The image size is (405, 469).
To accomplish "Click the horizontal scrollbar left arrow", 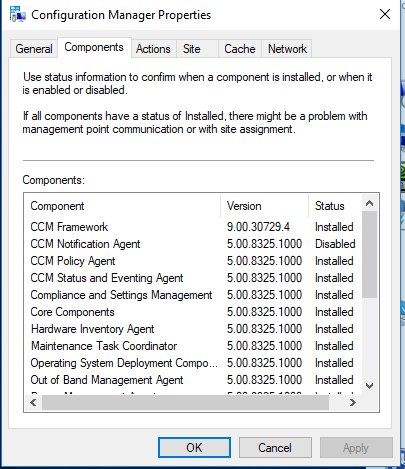I will point(33,403).
